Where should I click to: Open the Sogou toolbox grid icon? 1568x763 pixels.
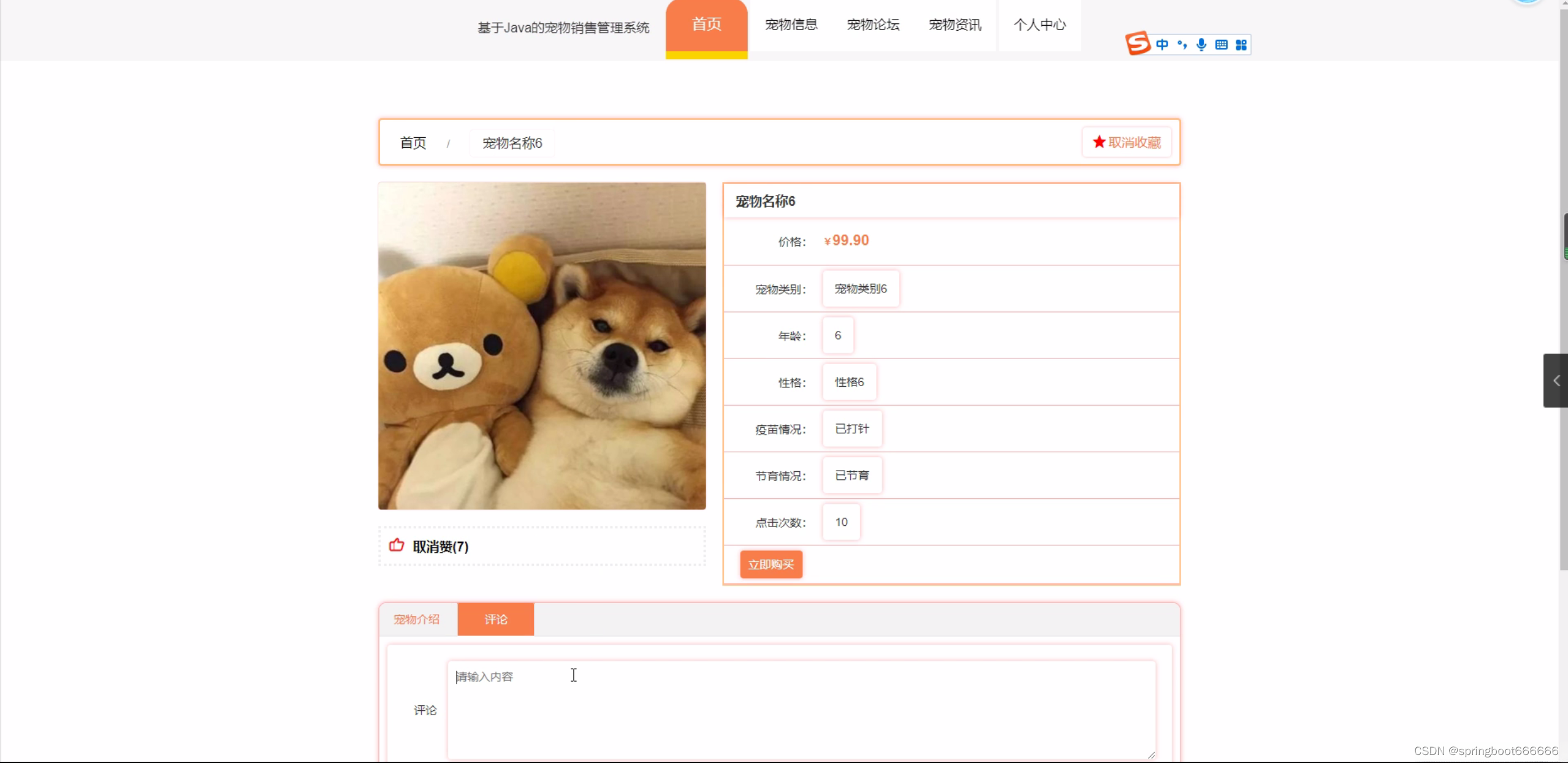tap(1241, 45)
